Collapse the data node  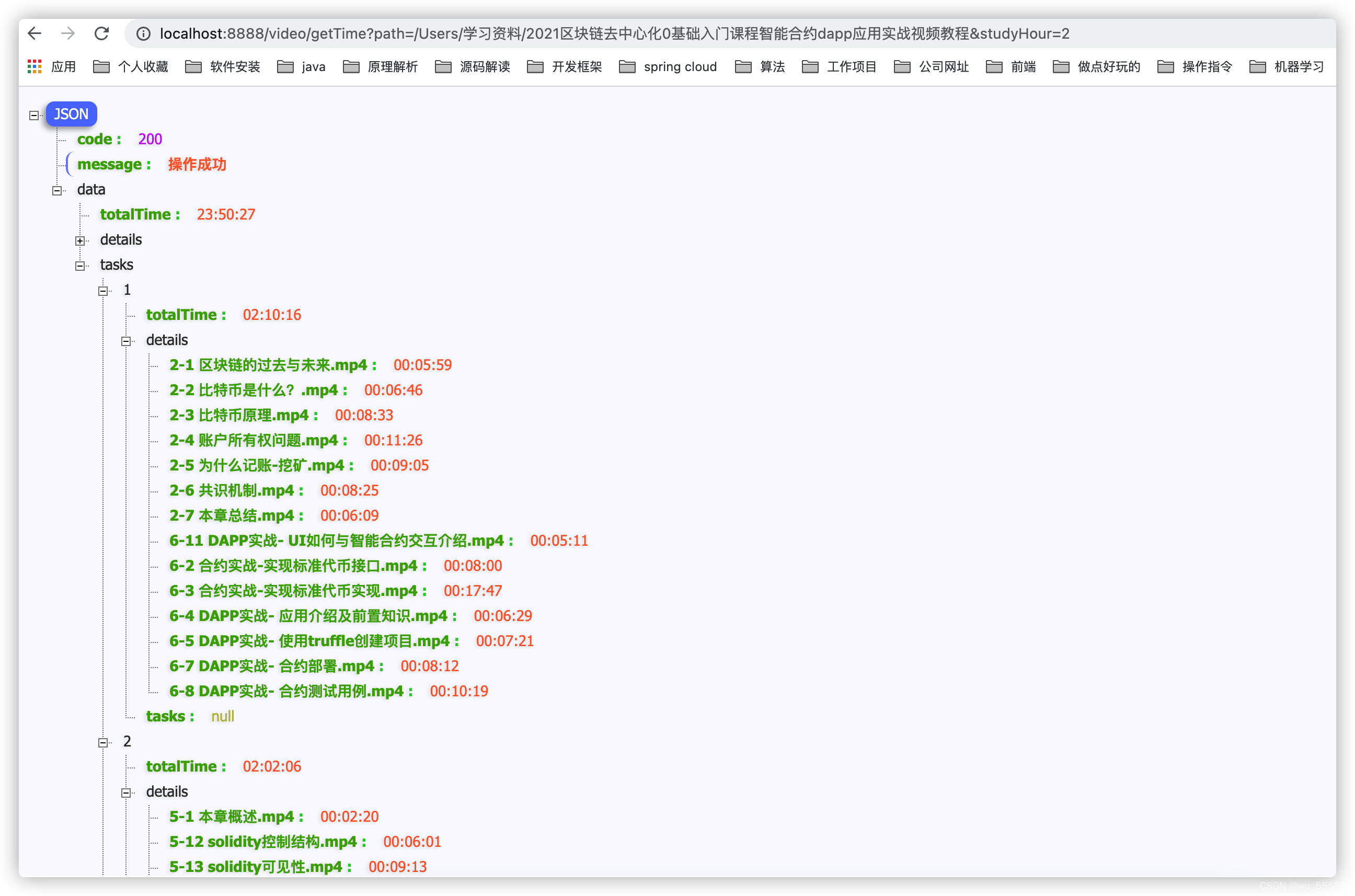pyautogui.click(x=57, y=190)
